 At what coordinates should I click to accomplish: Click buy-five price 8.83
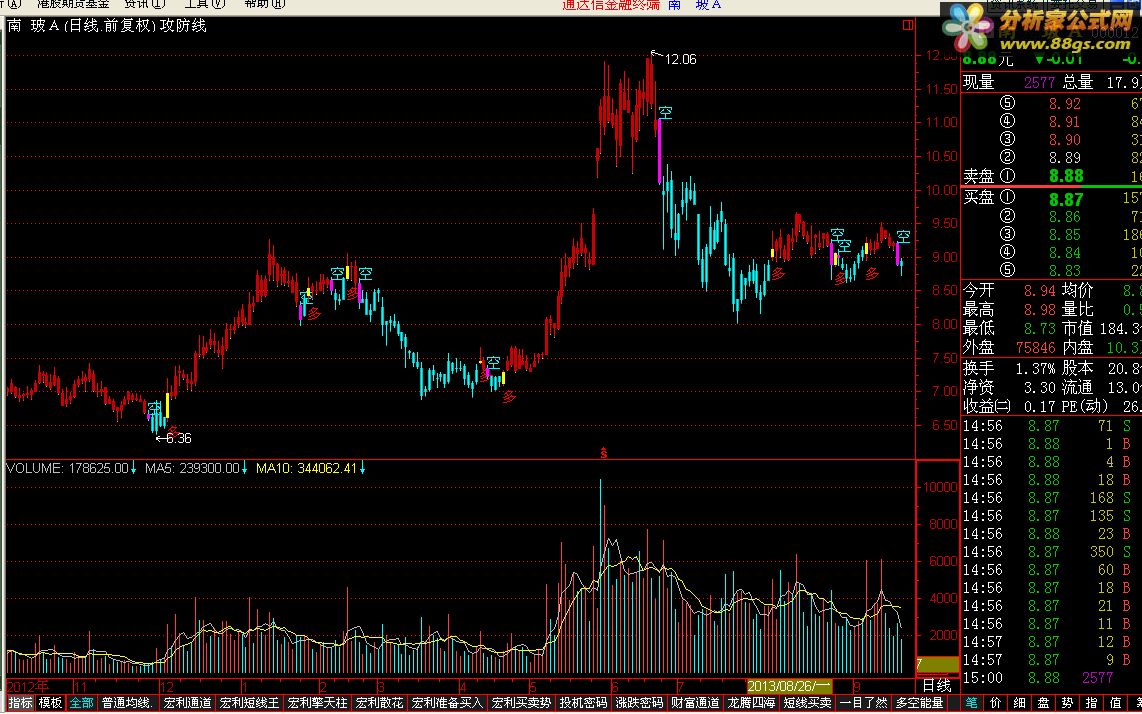point(1065,270)
